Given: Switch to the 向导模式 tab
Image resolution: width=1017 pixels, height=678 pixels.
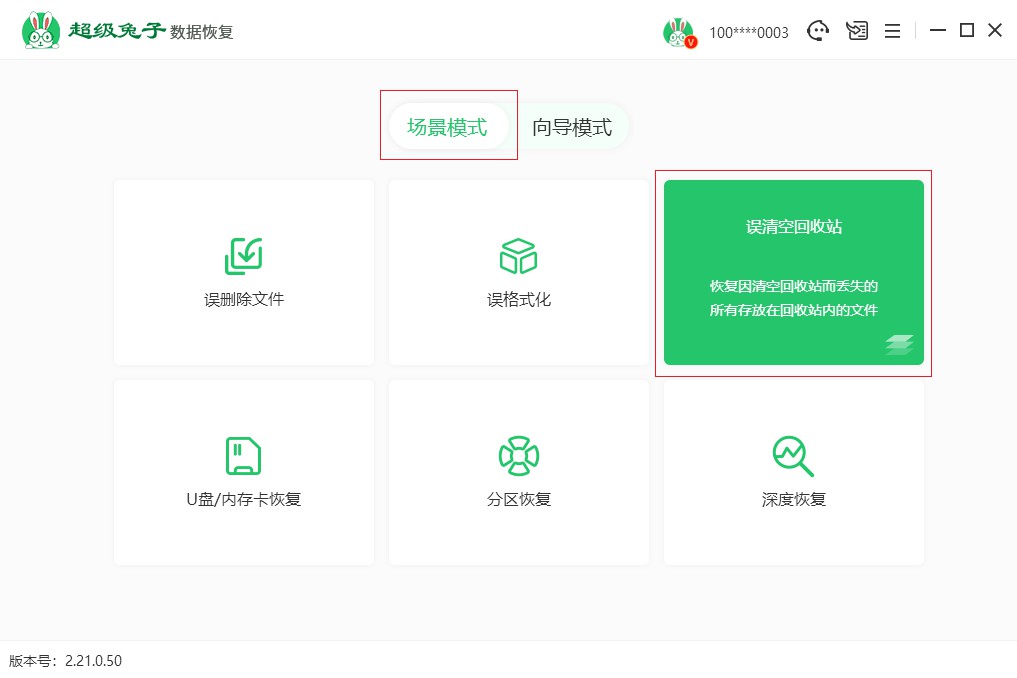Looking at the screenshot, I should tap(572, 127).
